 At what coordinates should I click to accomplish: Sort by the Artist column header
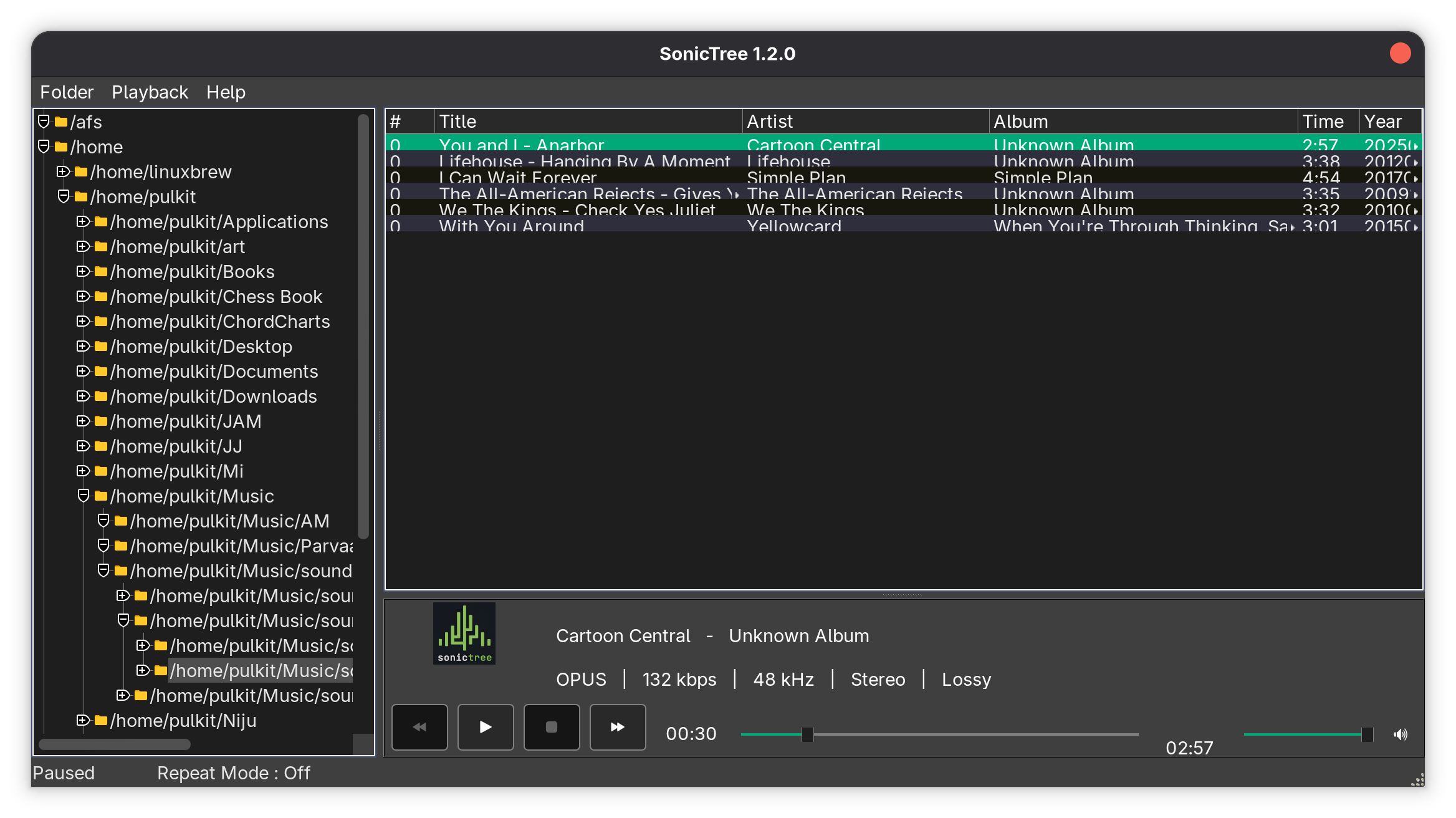866,122
